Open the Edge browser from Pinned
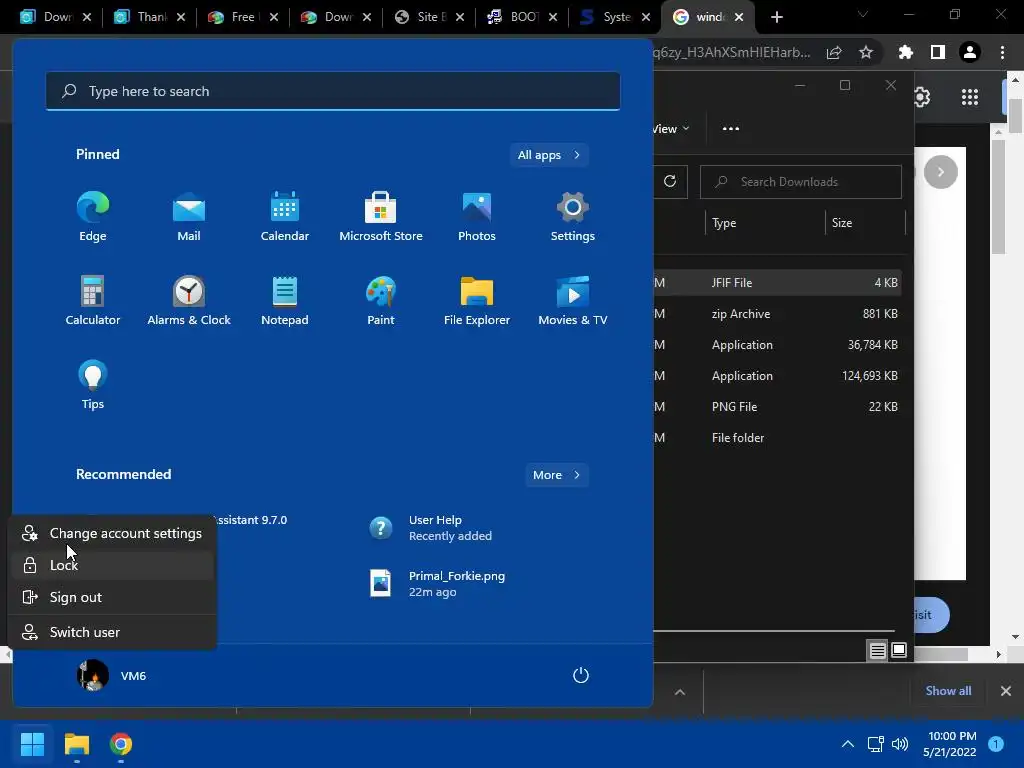Image resolution: width=1024 pixels, height=768 pixels. point(93,217)
